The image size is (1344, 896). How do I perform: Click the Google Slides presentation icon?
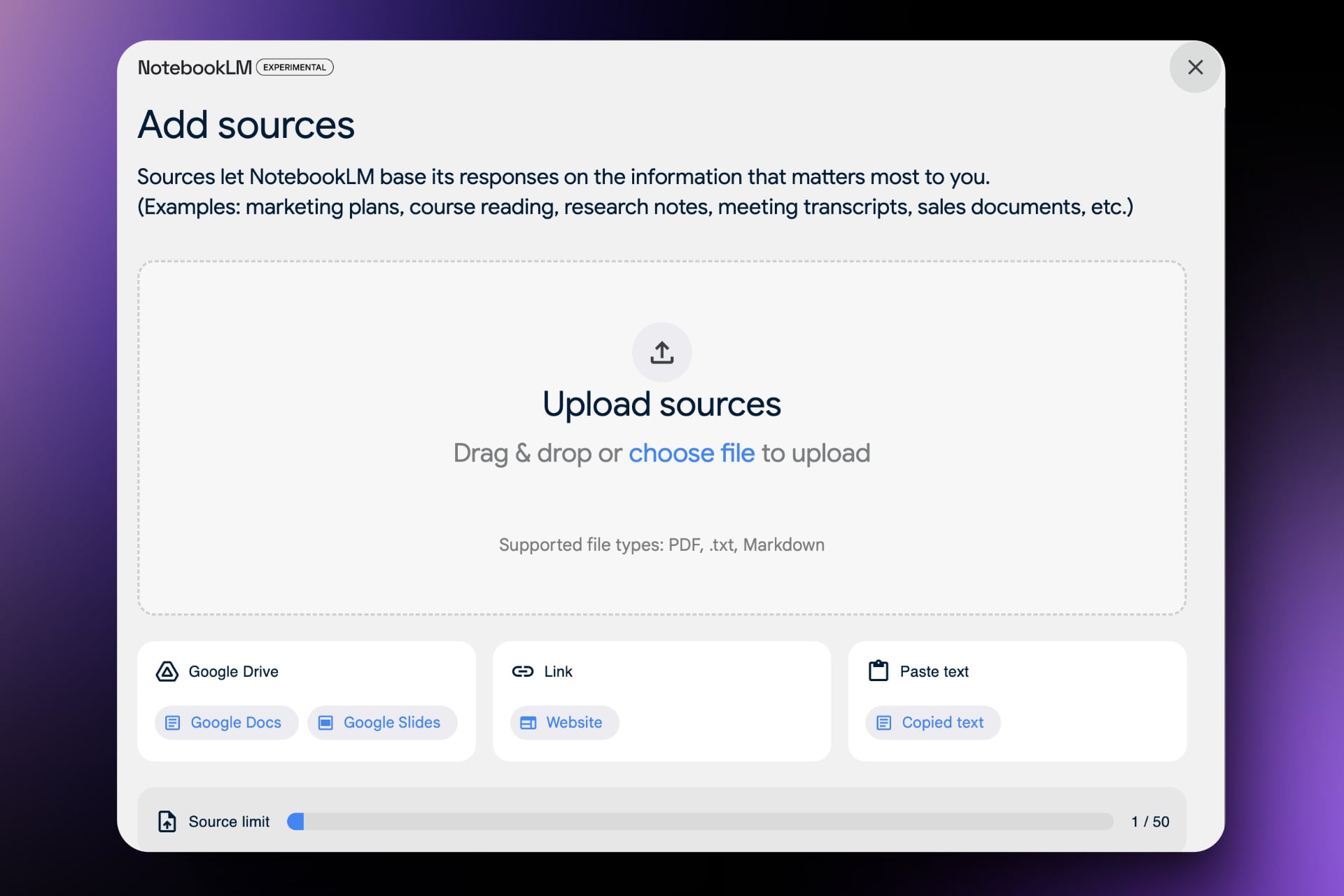325,722
